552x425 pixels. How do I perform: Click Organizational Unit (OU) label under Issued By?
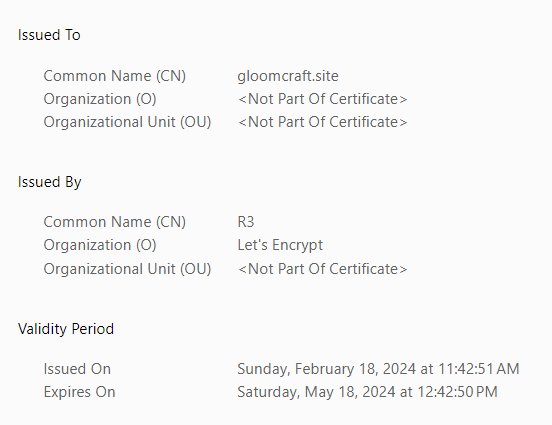coord(127,269)
